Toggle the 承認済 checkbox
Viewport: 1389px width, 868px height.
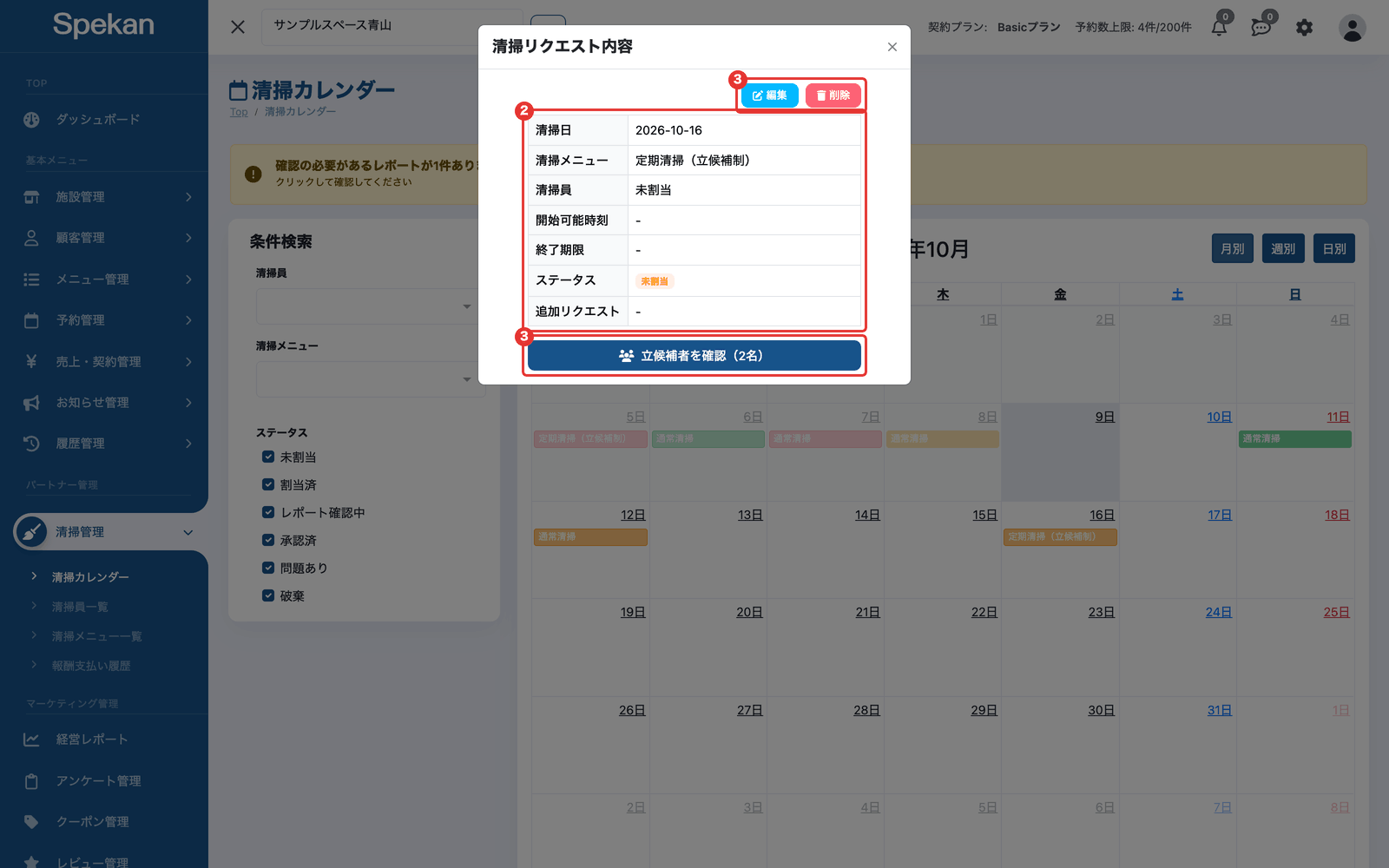click(x=268, y=540)
